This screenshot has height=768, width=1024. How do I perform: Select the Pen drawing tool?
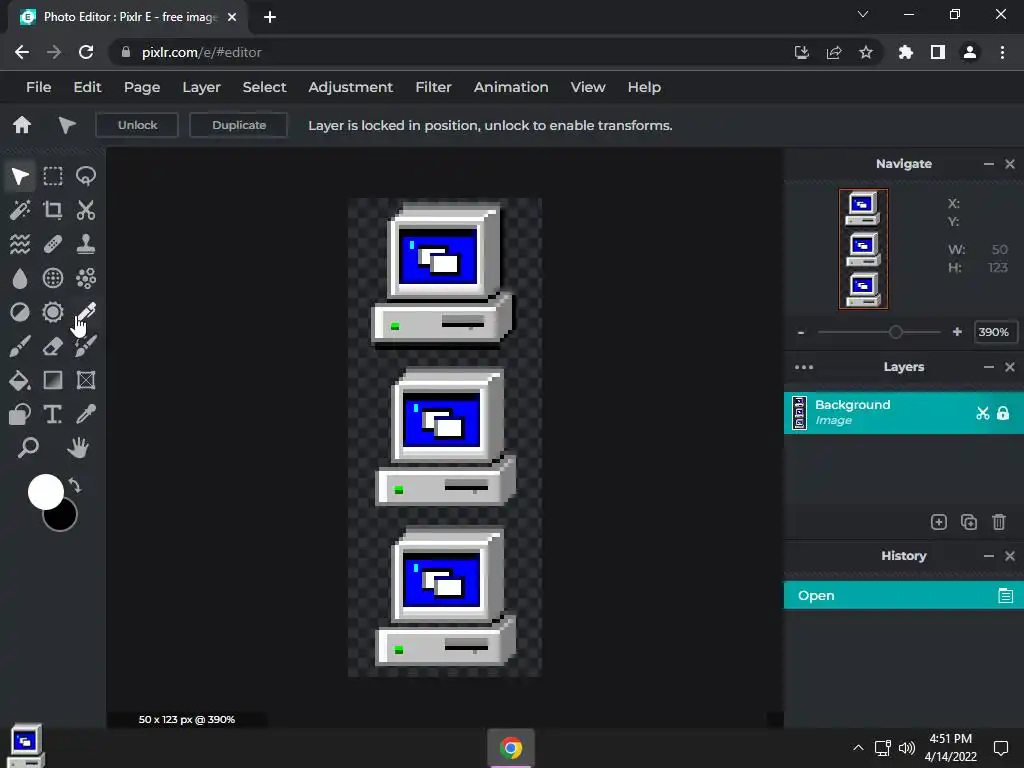[86, 312]
